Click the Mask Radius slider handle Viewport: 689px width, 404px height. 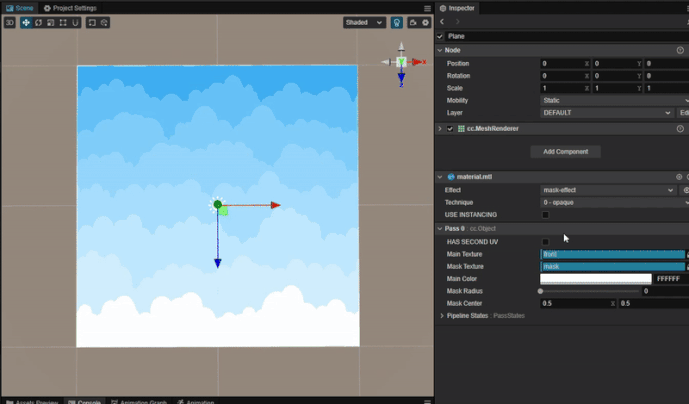[x=540, y=291]
